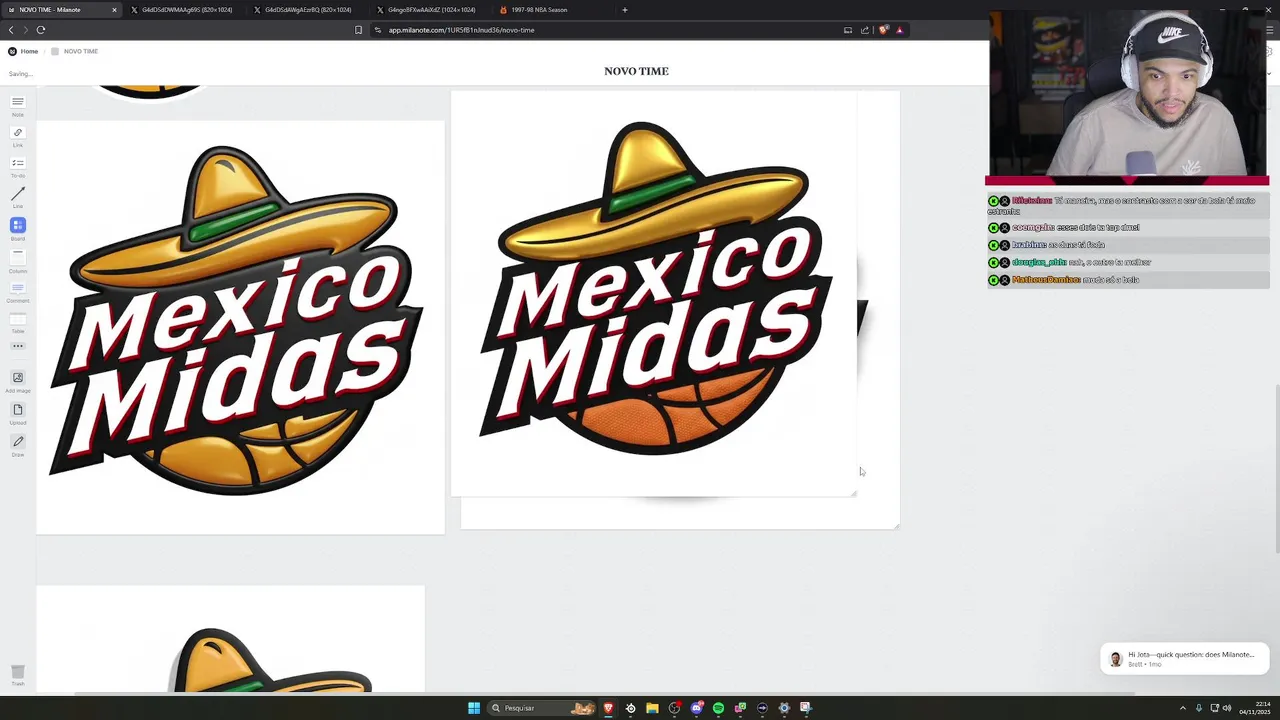Image resolution: width=1280 pixels, height=720 pixels.
Task: Go back in browser history
Action: coord(11,30)
